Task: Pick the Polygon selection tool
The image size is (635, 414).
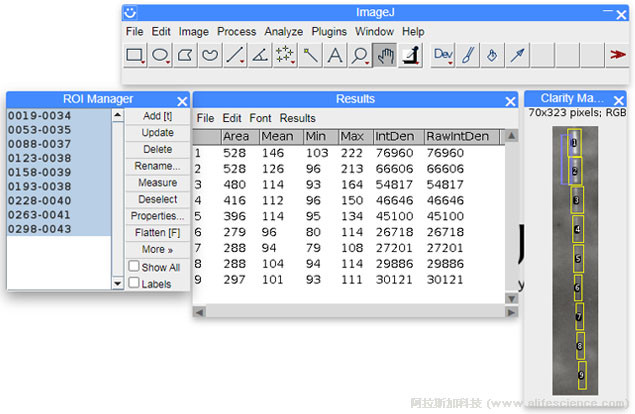Action: [x=185, y=56]
